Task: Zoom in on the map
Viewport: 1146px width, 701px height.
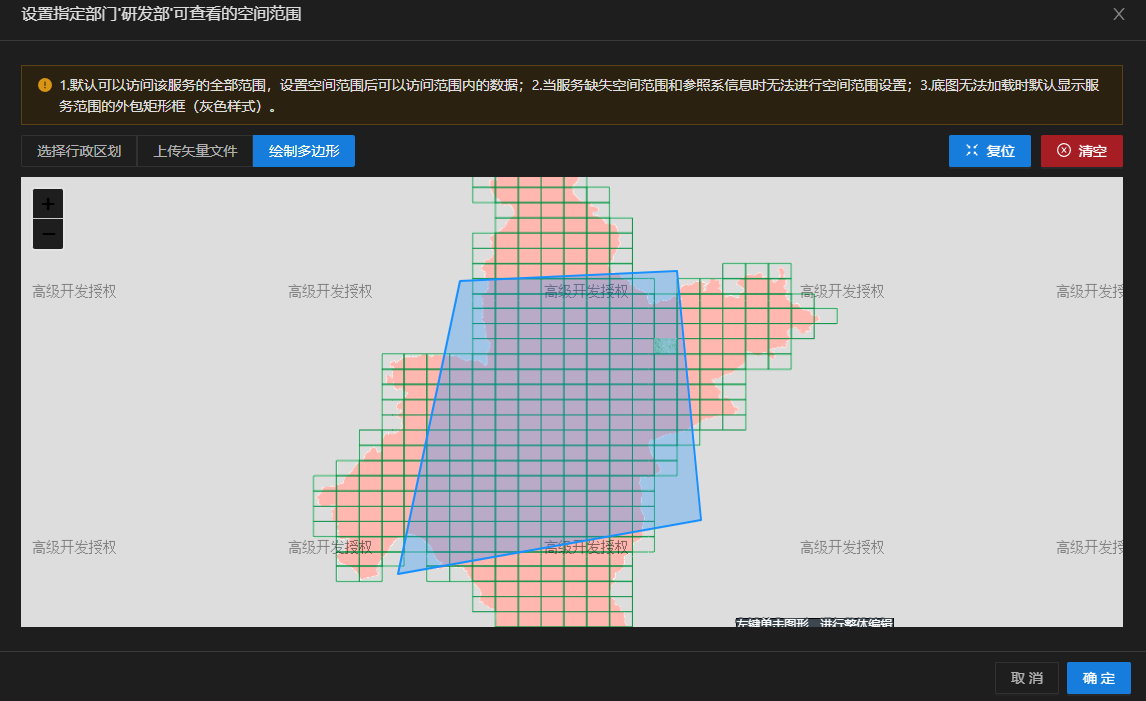Action: (x=48, y=203)
